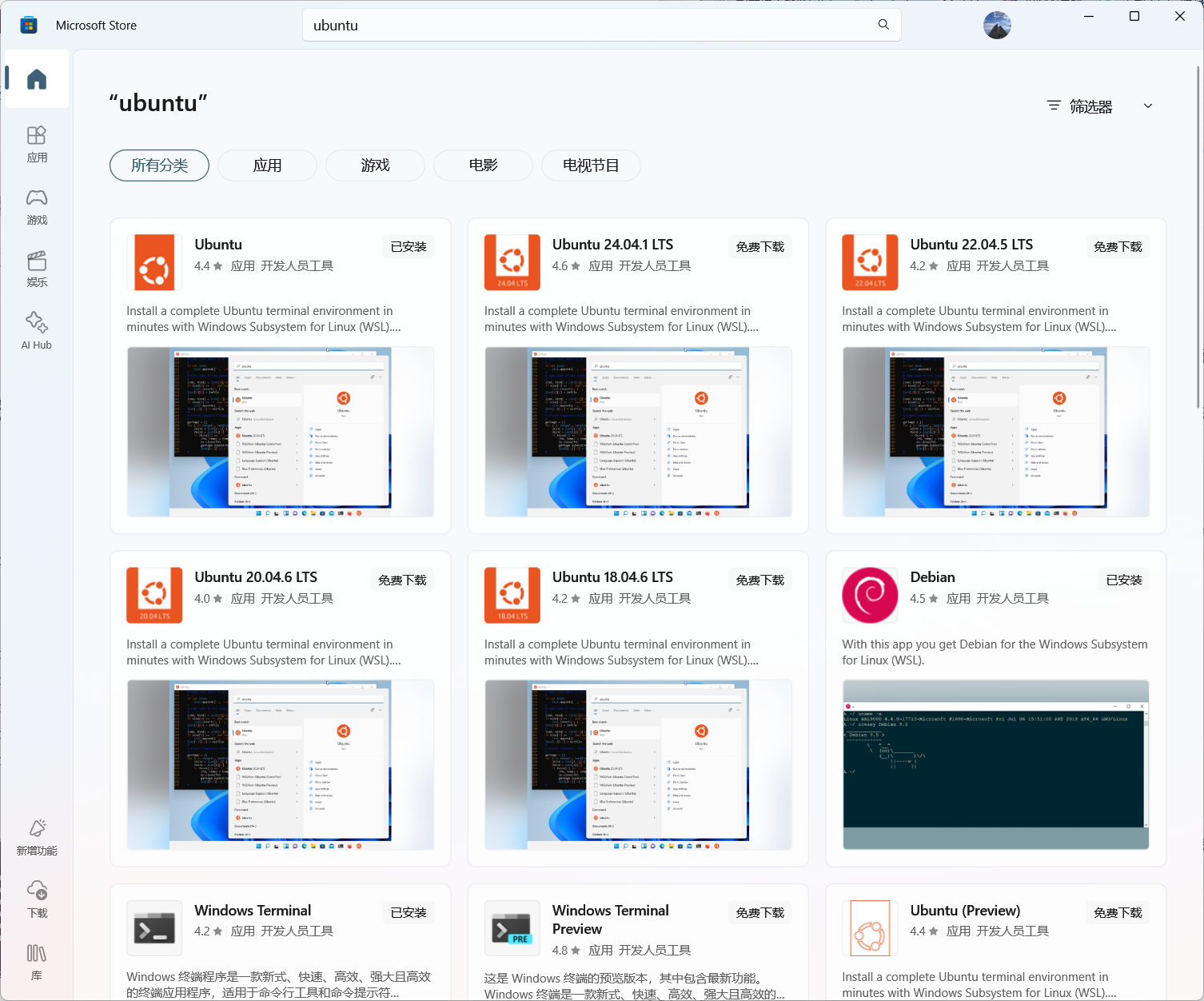This screenshot has width=1204, height=1001.
Task: Click 免费下载 for Ubuntu 24.04.1 LTS
Action: tap(759, 247)
